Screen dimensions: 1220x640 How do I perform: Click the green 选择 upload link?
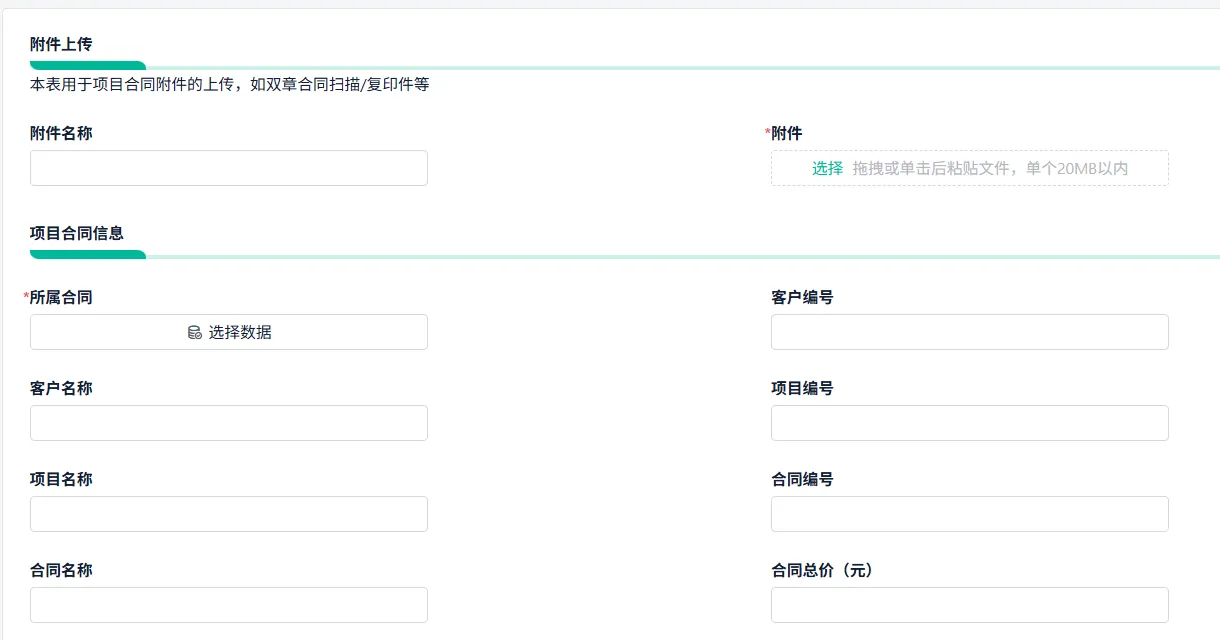coord(827,168)
